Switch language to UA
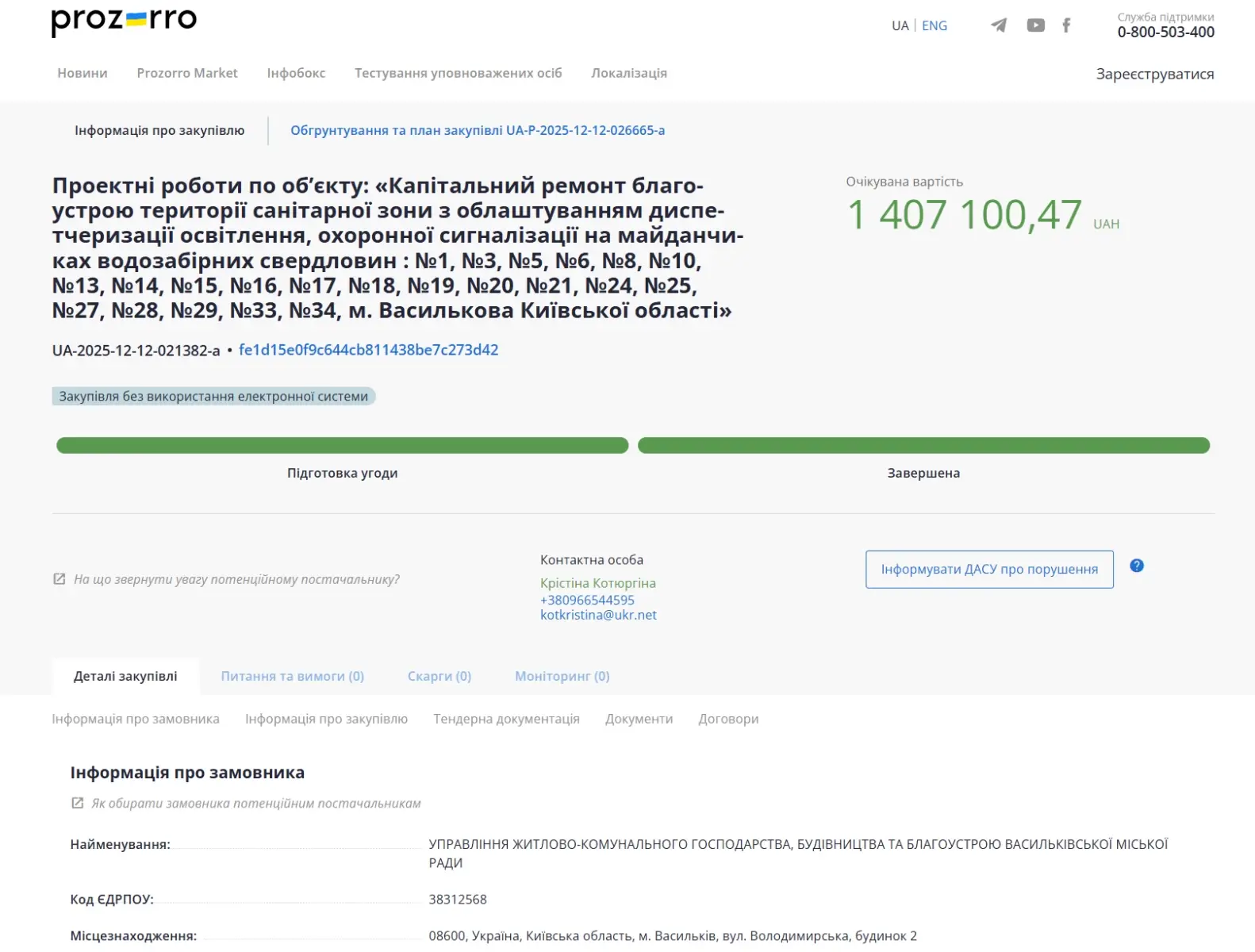This screenshot has width=1255, height=952. tap(900, 25)
